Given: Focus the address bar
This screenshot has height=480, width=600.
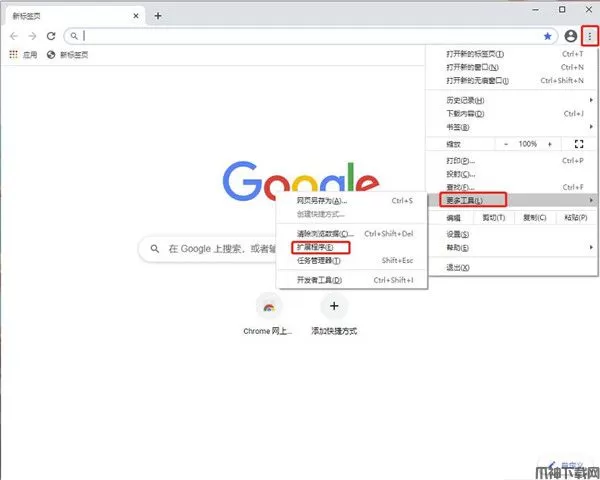Looking at the screenshot, I should (310, 36).
